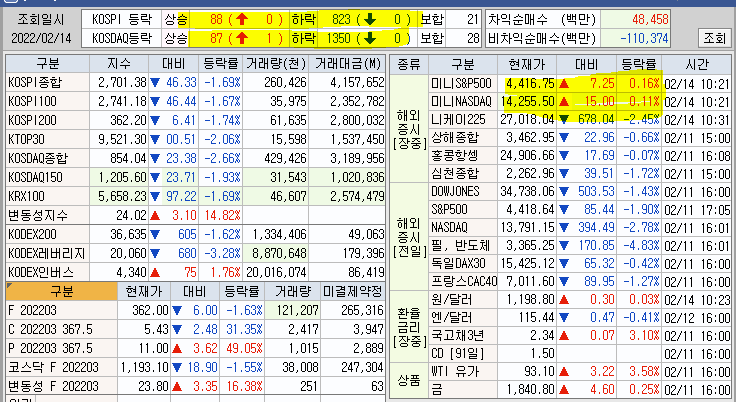Click the DOWJONES row label
Screen dimensions: 736x402
tap(455, 192)
